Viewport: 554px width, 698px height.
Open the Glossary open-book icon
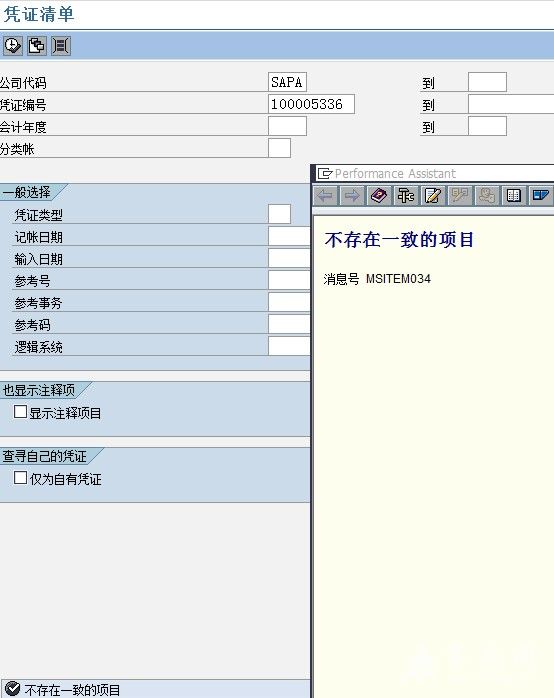tap(514, 195)
